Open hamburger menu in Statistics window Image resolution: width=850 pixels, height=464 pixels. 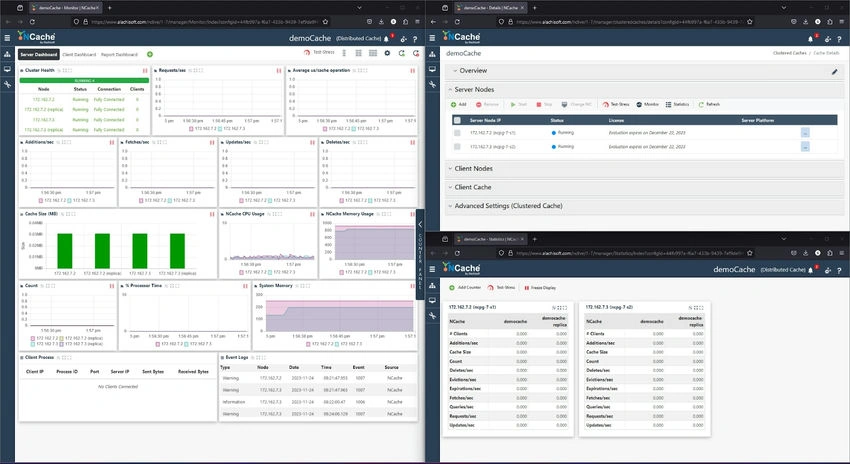click(x=432, y=269)
